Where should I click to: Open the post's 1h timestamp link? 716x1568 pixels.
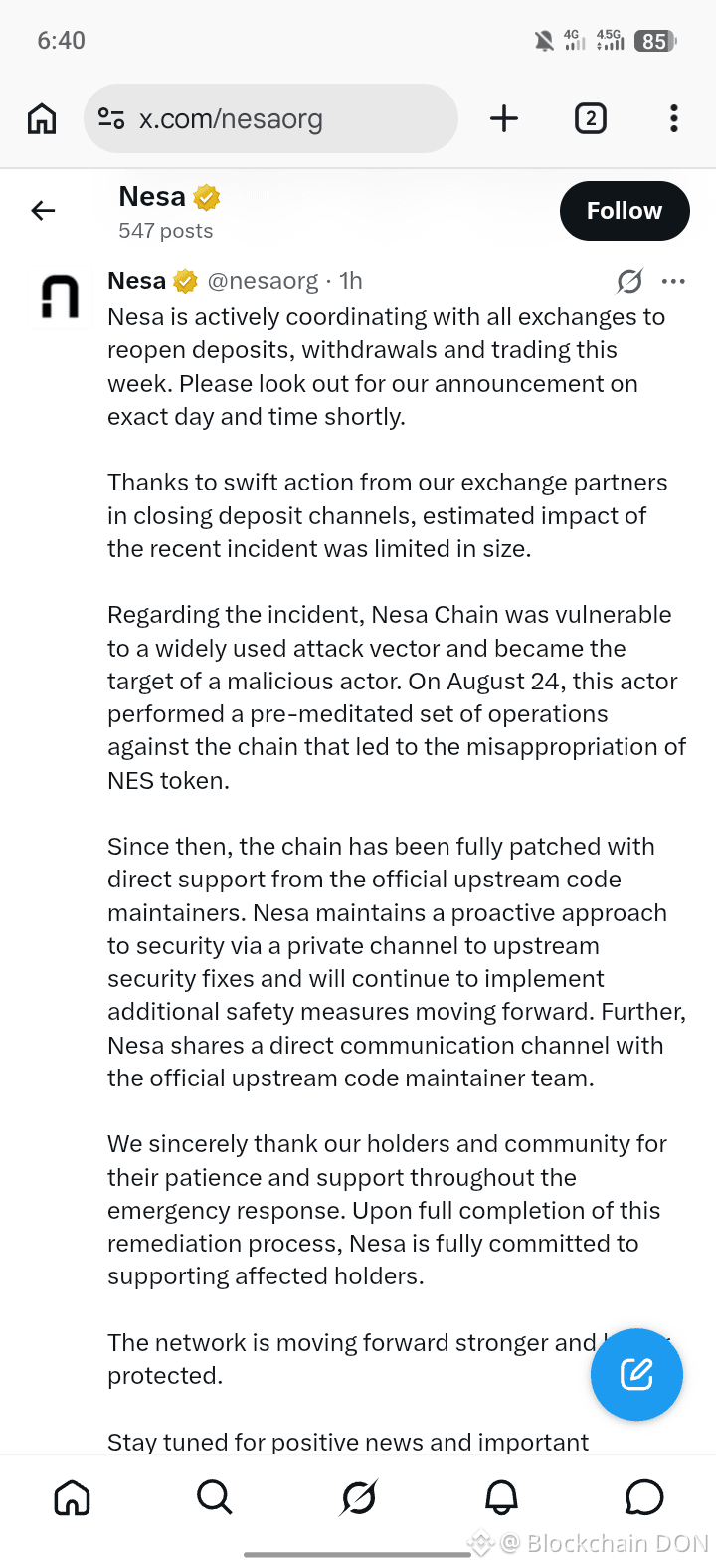click(x=351, y=281)
